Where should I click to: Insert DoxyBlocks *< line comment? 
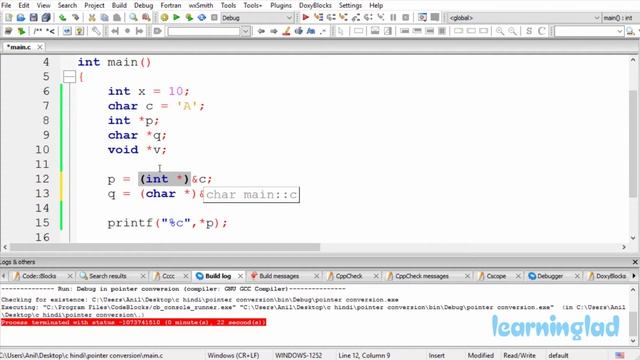pyautogui.click(x=50, y=31)
